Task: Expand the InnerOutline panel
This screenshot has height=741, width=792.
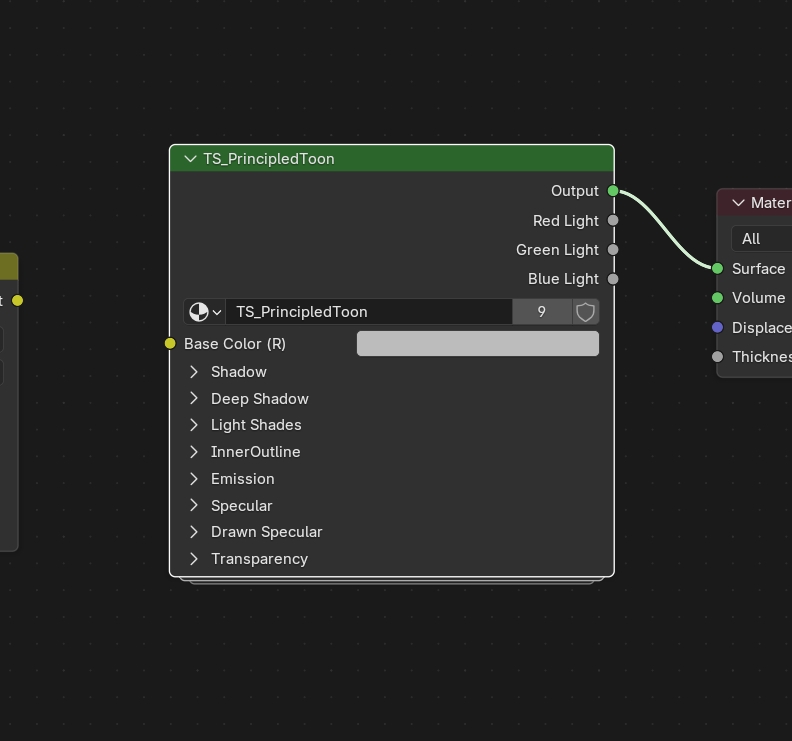Action: pyautogui.click(x=194, y=452)
